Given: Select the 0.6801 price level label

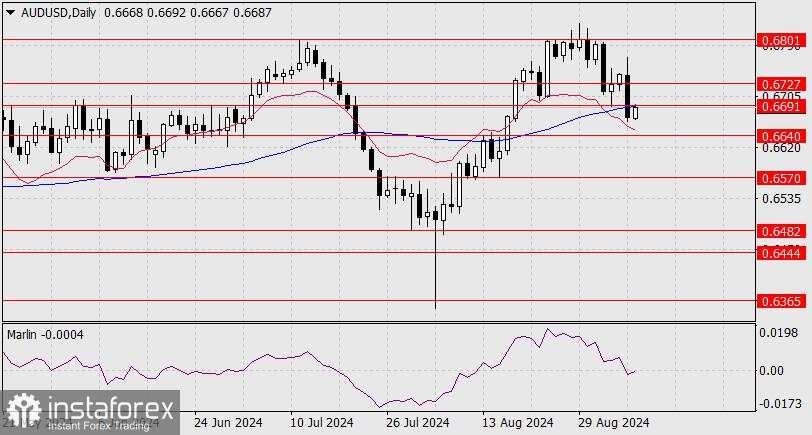Looking at the screenshot, I should [780, 40].
